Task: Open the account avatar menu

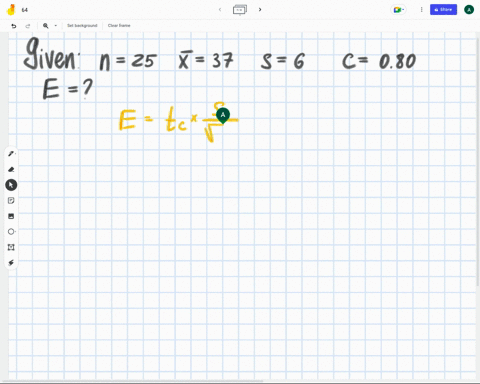Action: (x=469, y=10)
